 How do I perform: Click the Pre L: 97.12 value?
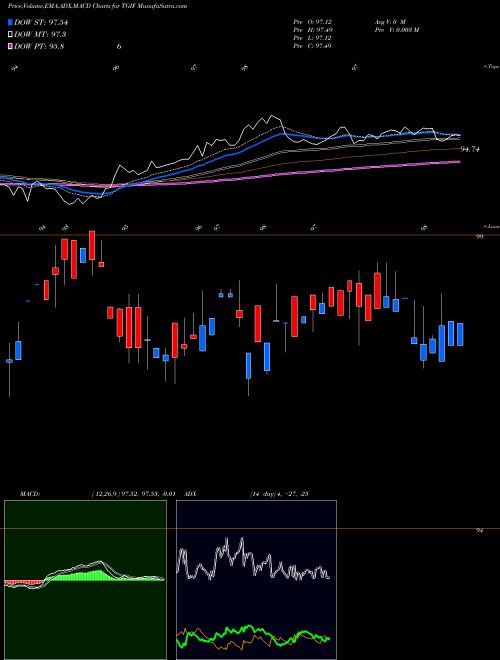pos(312,38)
